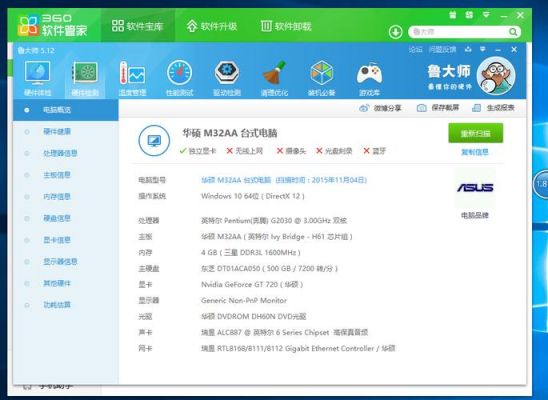
Task: Launch 性能测试 performance test gauge
Action: coord(179,78)
